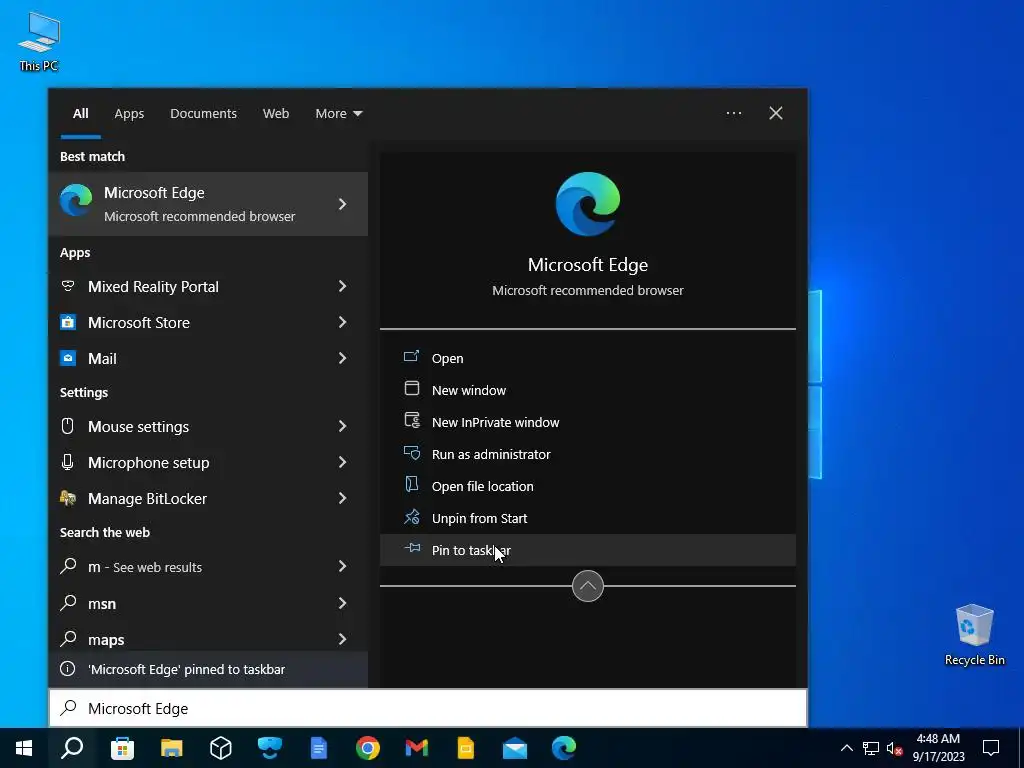Expand the msn web suggestion arrow
The height and width of the screenshot is (768, 1024).
(x=342, y=603)
